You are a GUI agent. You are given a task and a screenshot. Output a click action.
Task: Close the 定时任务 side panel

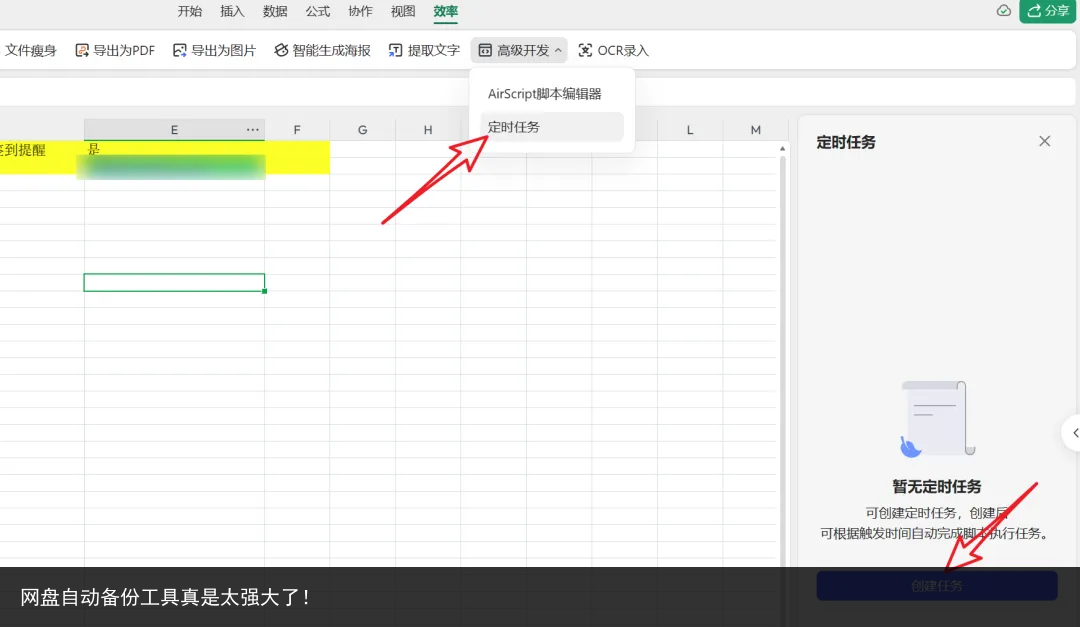[1045, 141]
